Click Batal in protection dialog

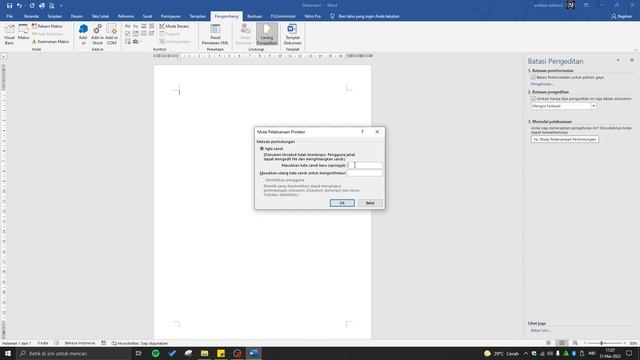[370, 203]
